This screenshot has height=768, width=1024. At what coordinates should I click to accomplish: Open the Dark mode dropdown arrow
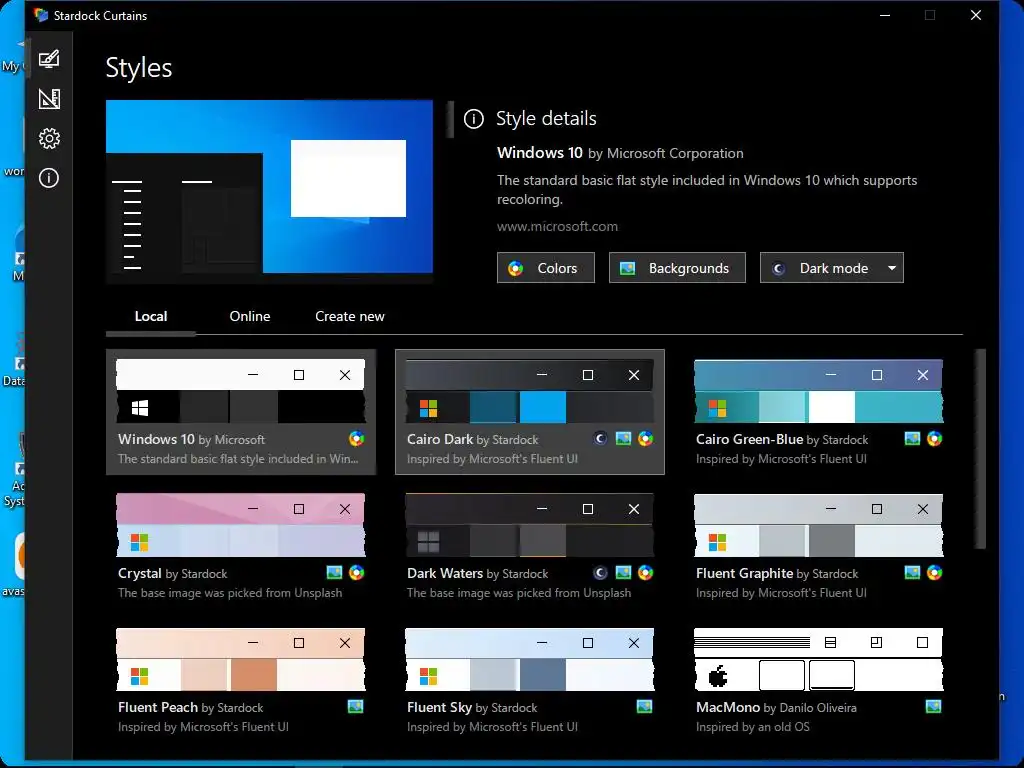tap(892, 268)
